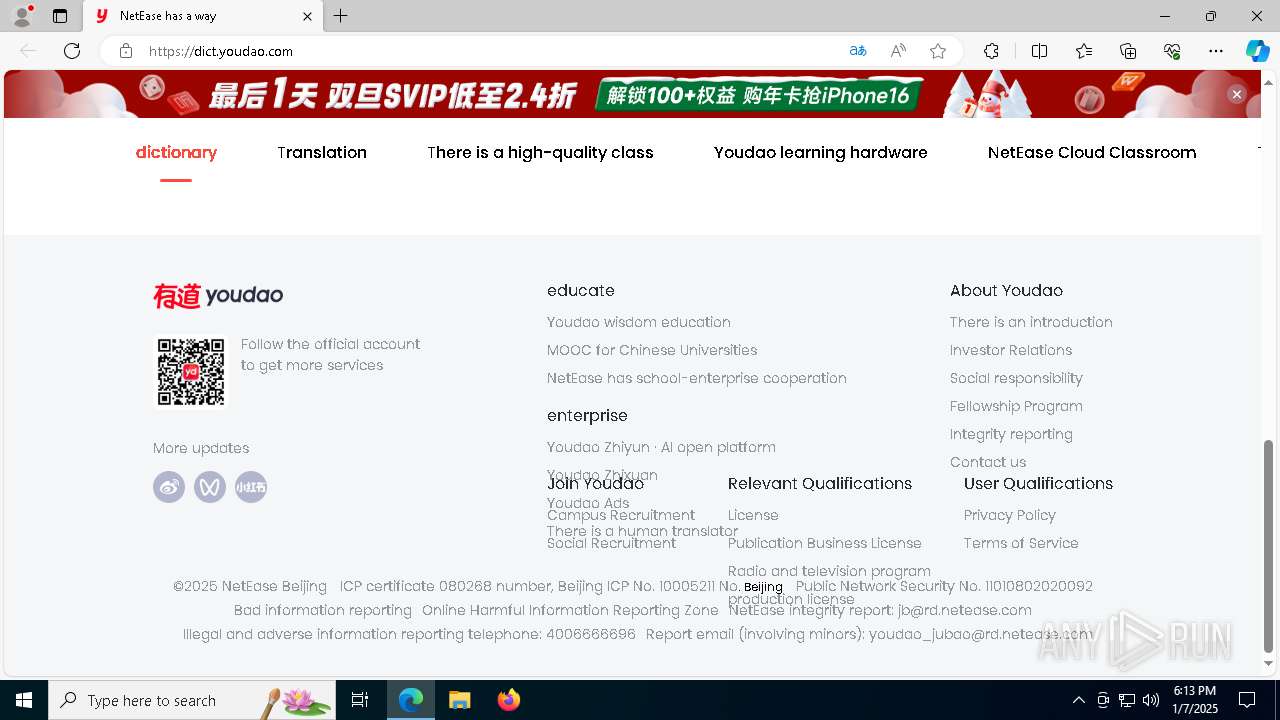
Task: Refresh the page with reload button
Action: click(x=72, y=51)
